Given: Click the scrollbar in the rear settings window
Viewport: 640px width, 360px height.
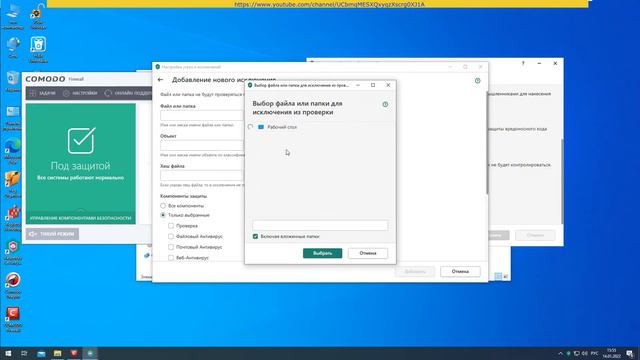Looking at the screenshot, I should pos(562,181).
